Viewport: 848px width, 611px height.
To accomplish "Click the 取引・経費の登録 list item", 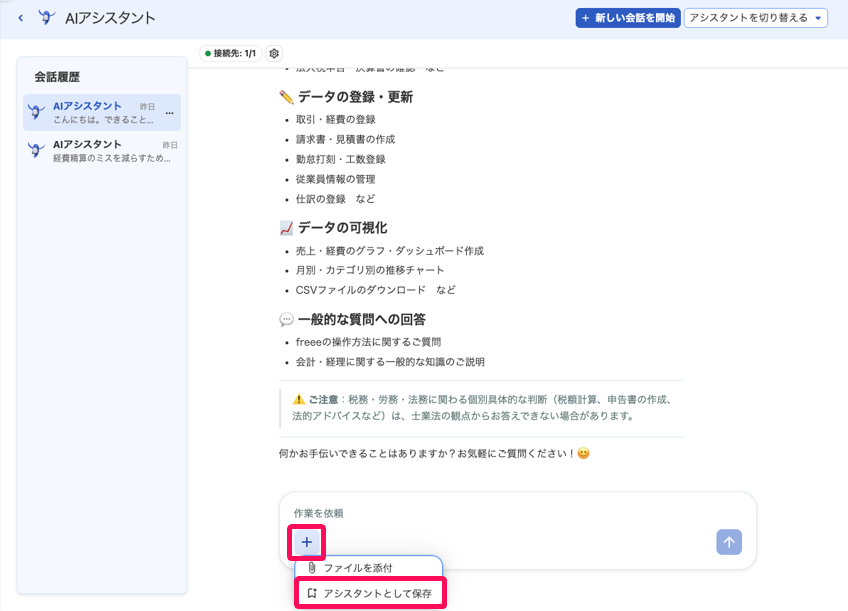I will pos(335,119).
